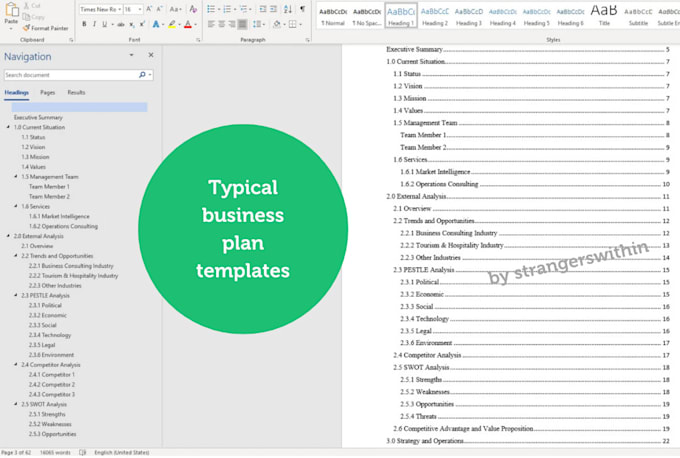Click the line spacing icon
Image resolution: width=680 pixels, height=458 pixels.
257,24
